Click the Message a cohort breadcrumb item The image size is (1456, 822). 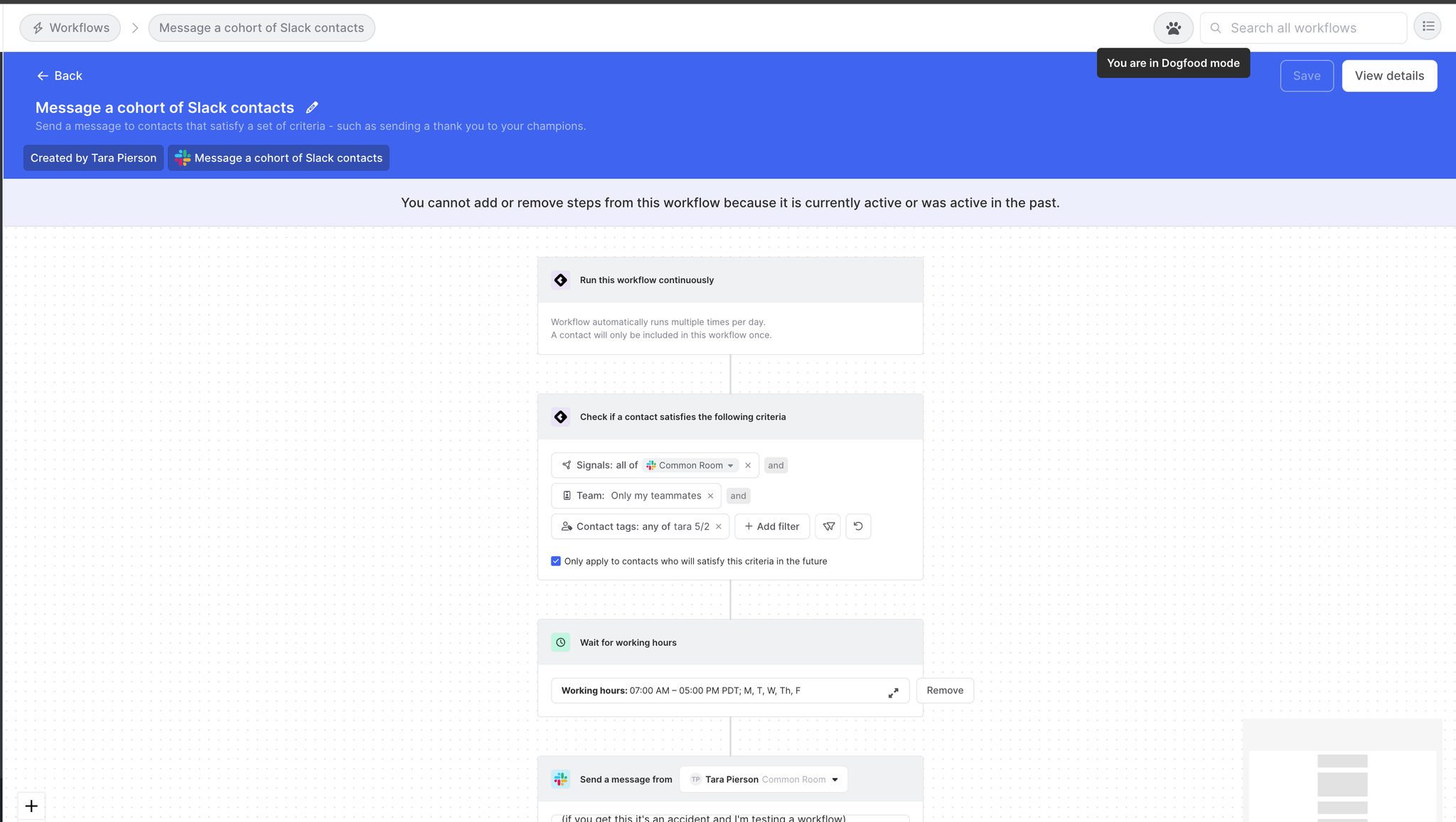262,28
